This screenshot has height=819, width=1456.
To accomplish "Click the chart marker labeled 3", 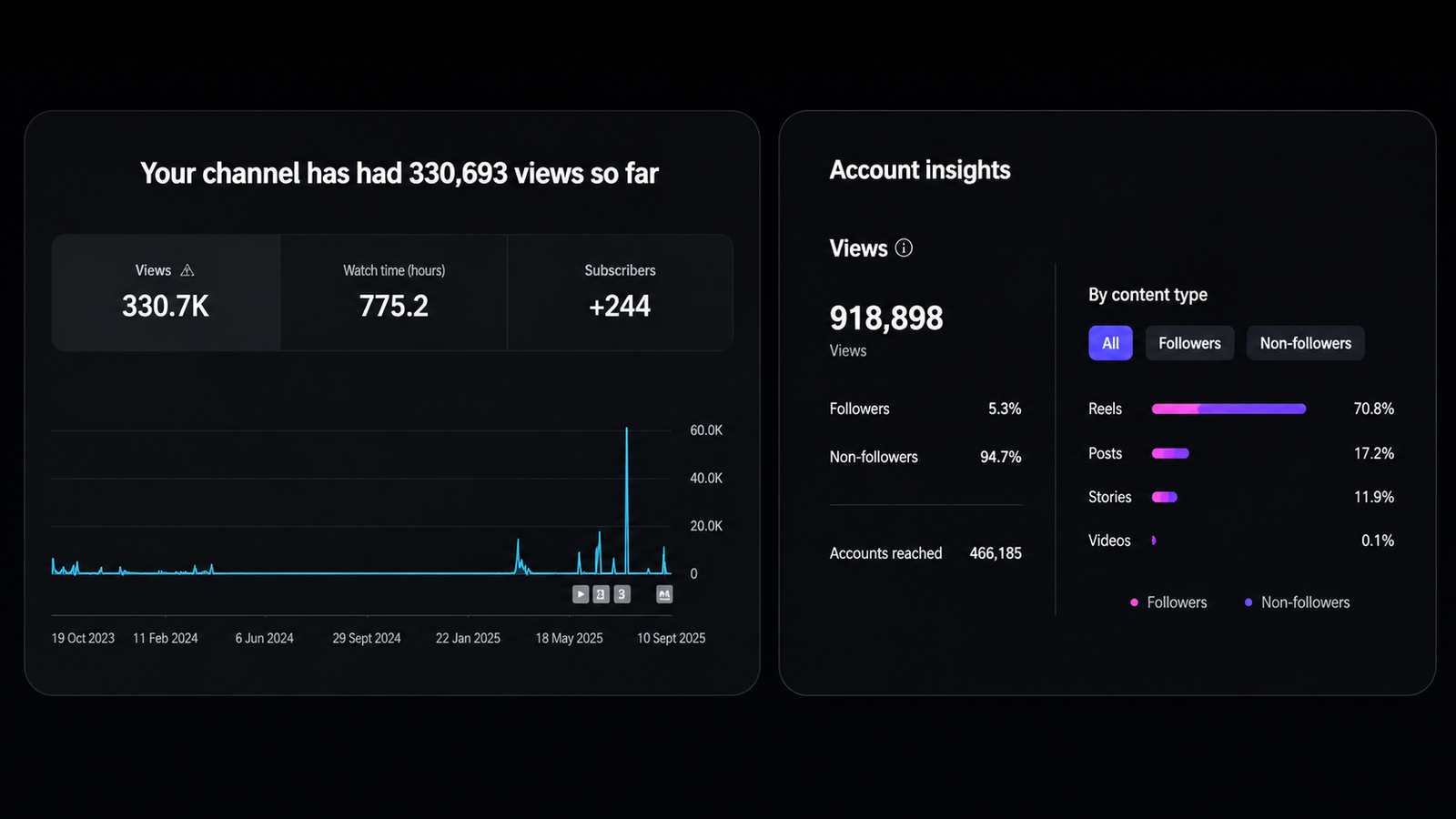I will point(622,594).
